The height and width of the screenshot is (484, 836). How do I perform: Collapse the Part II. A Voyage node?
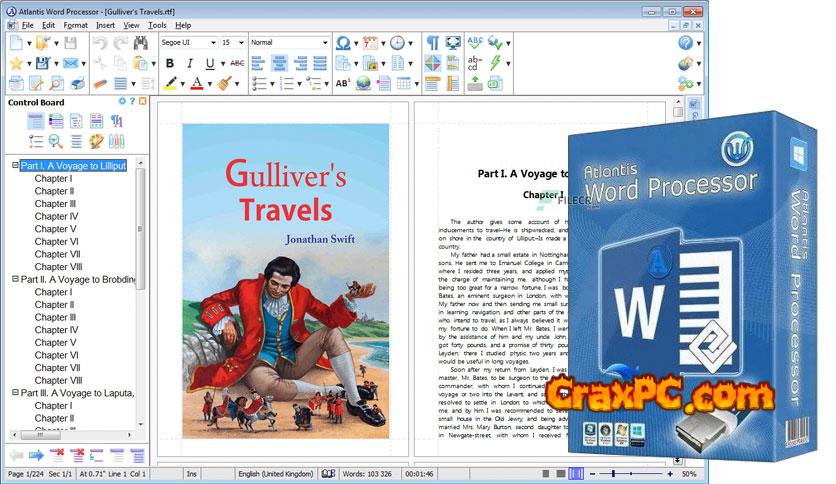pos(15,280)
